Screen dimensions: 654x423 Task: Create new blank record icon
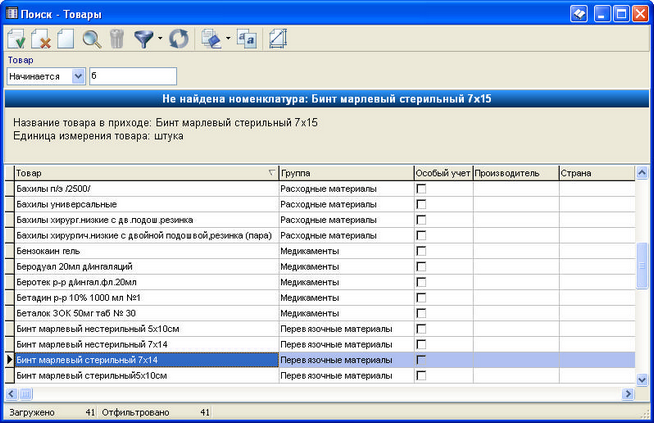pyautogui.click(x=65, y=39)
